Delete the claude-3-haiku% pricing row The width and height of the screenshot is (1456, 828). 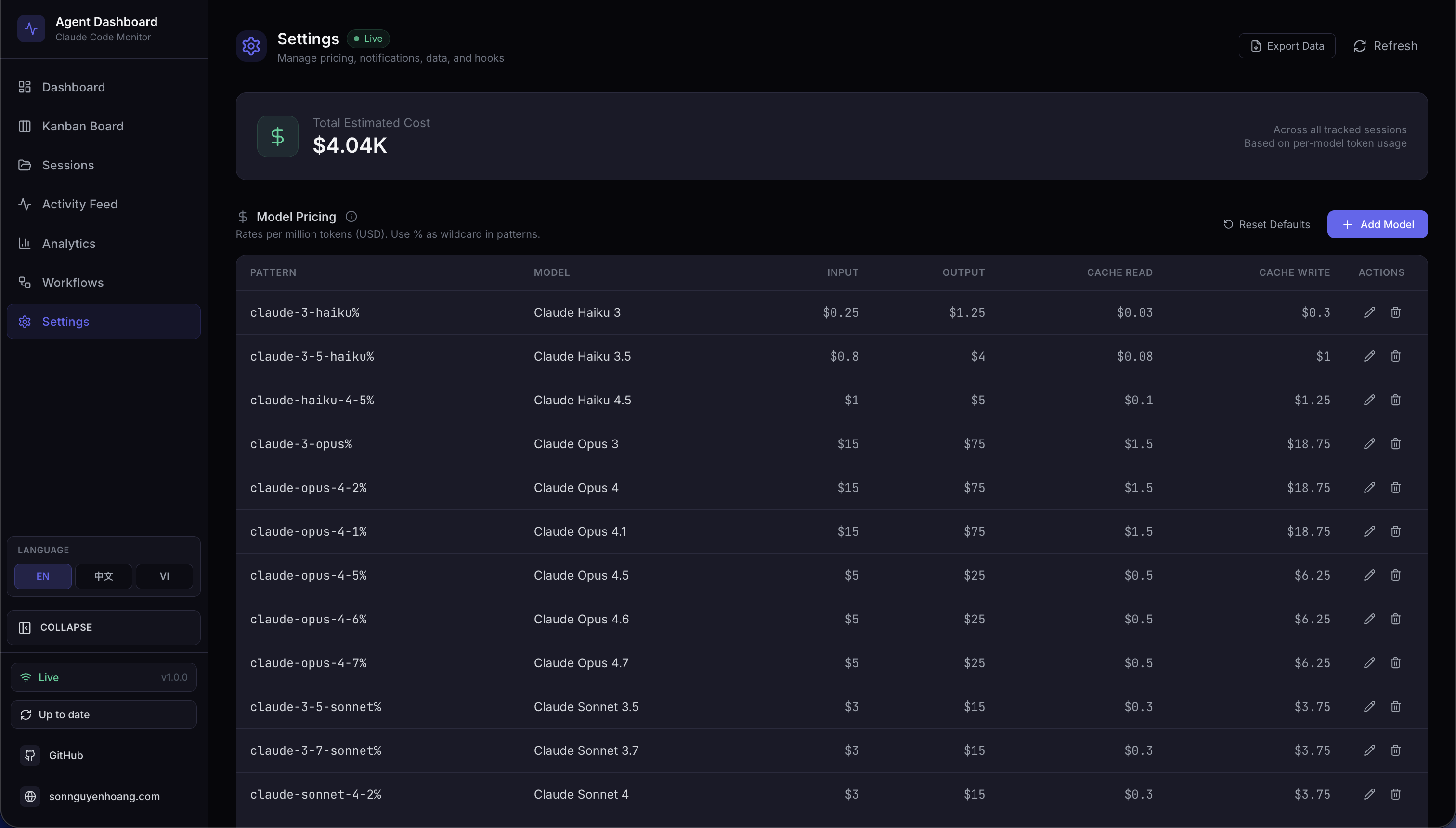coord(1395,312)
